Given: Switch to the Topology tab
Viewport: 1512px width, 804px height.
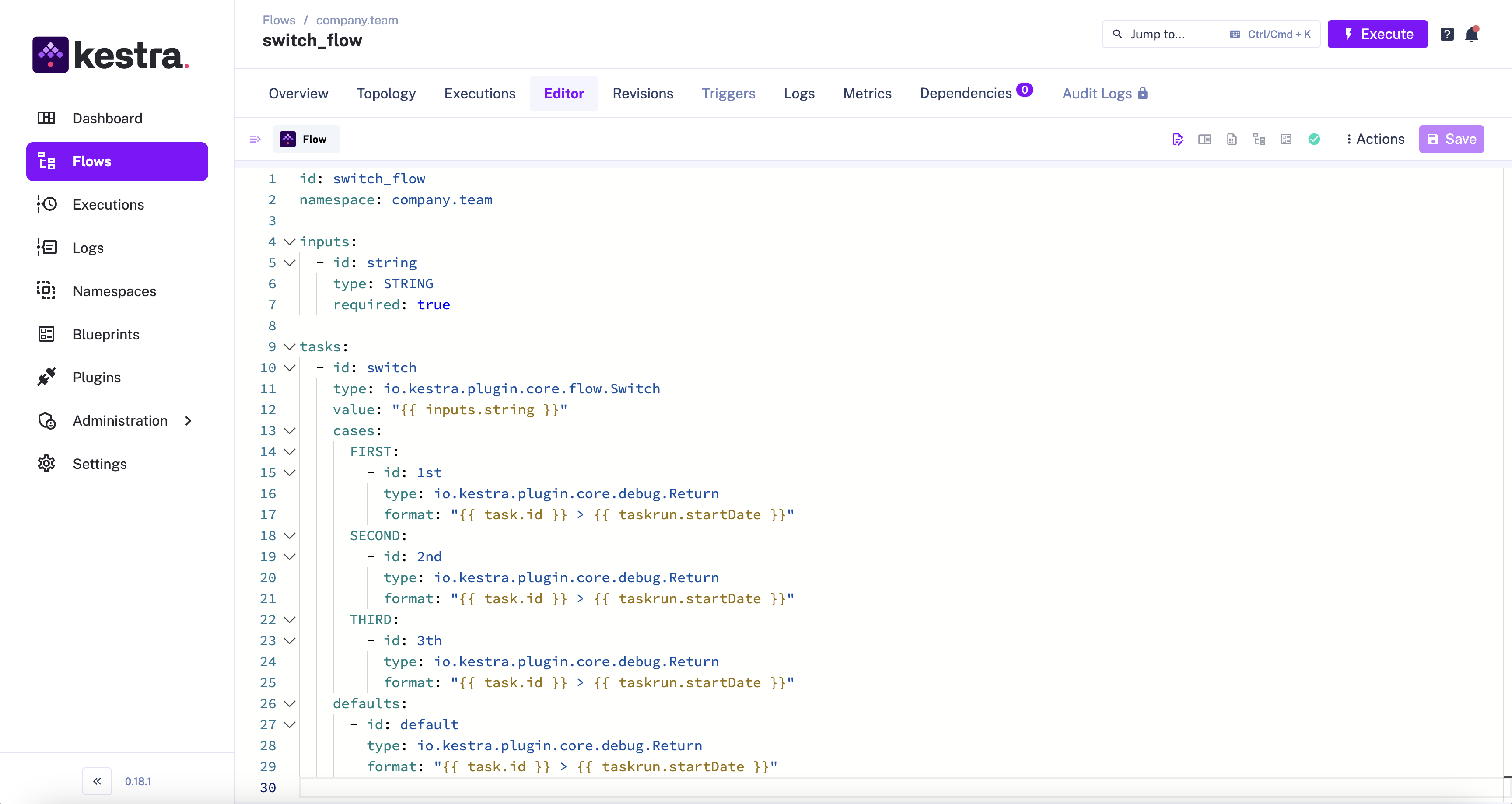Looking at the screenshot, I should tap(385, 93).
